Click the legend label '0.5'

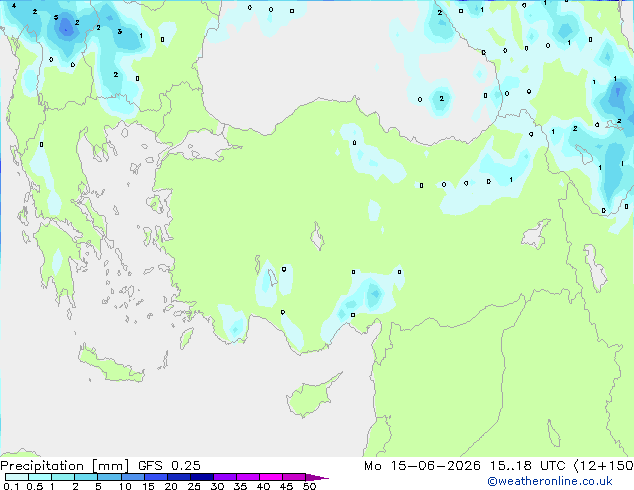34,486
